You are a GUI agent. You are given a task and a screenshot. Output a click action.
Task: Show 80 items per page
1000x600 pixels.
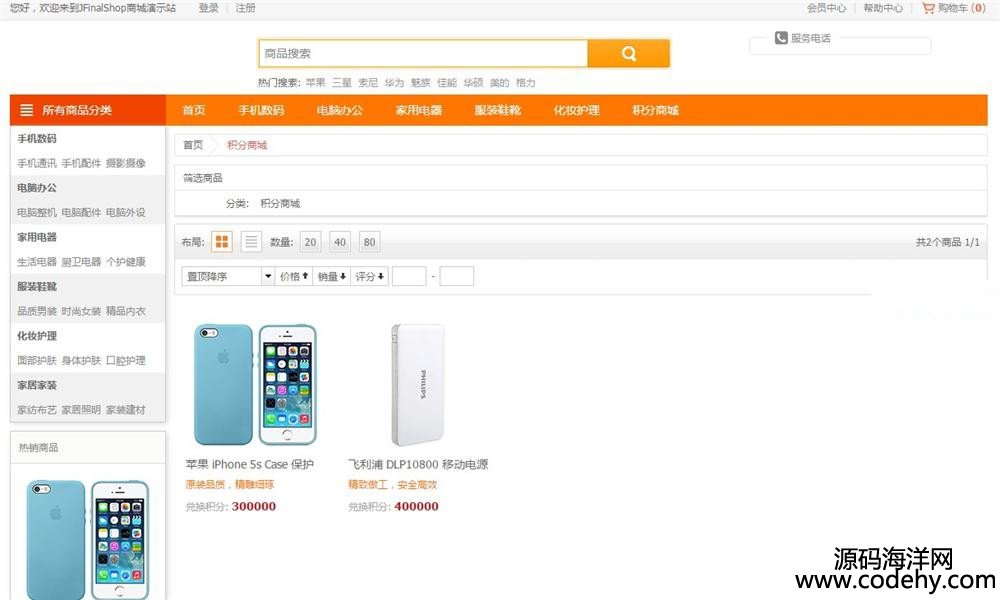369,242
